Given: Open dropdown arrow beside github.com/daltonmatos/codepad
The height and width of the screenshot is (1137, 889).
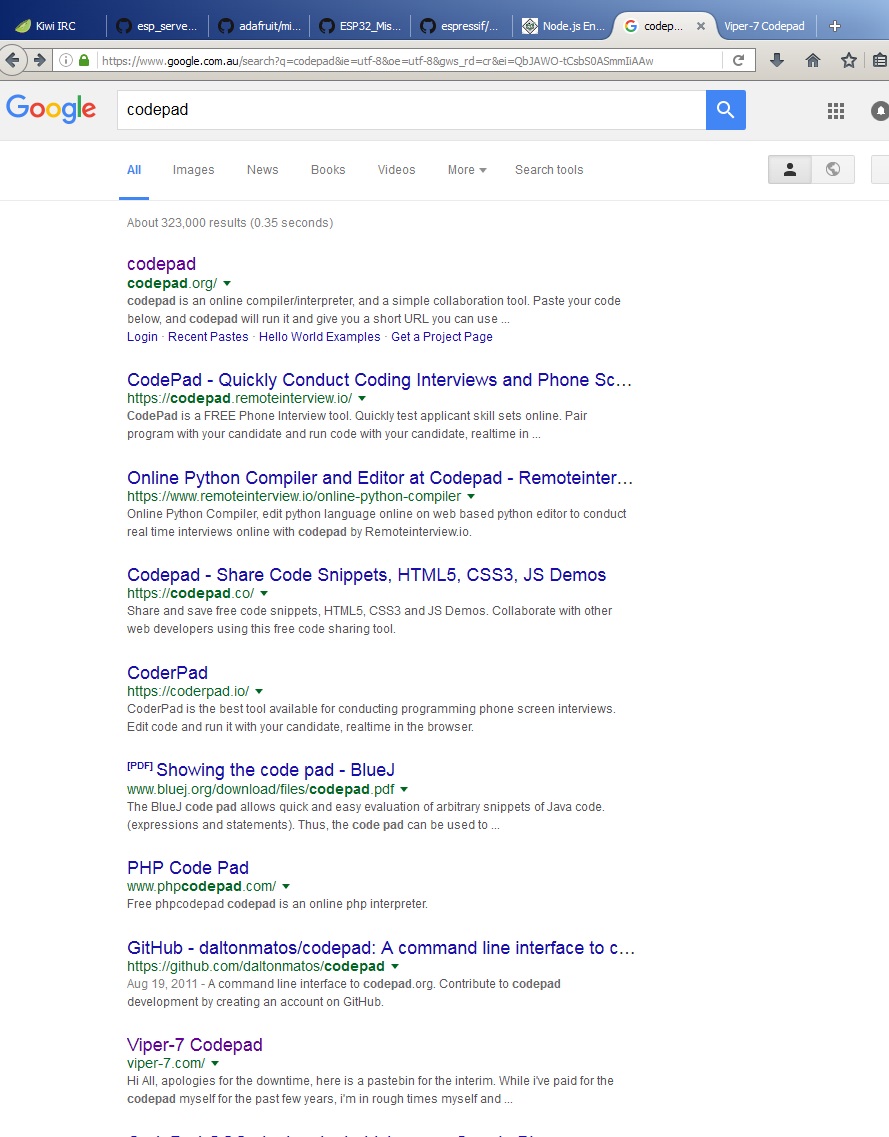Looking at the screenshot, I should [x=394, y=966].
